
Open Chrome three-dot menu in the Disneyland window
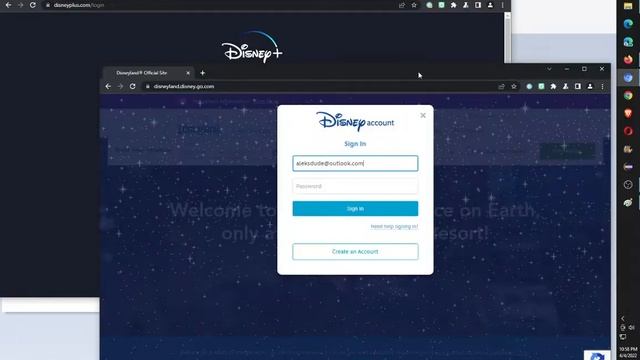[x=602, y=87]
